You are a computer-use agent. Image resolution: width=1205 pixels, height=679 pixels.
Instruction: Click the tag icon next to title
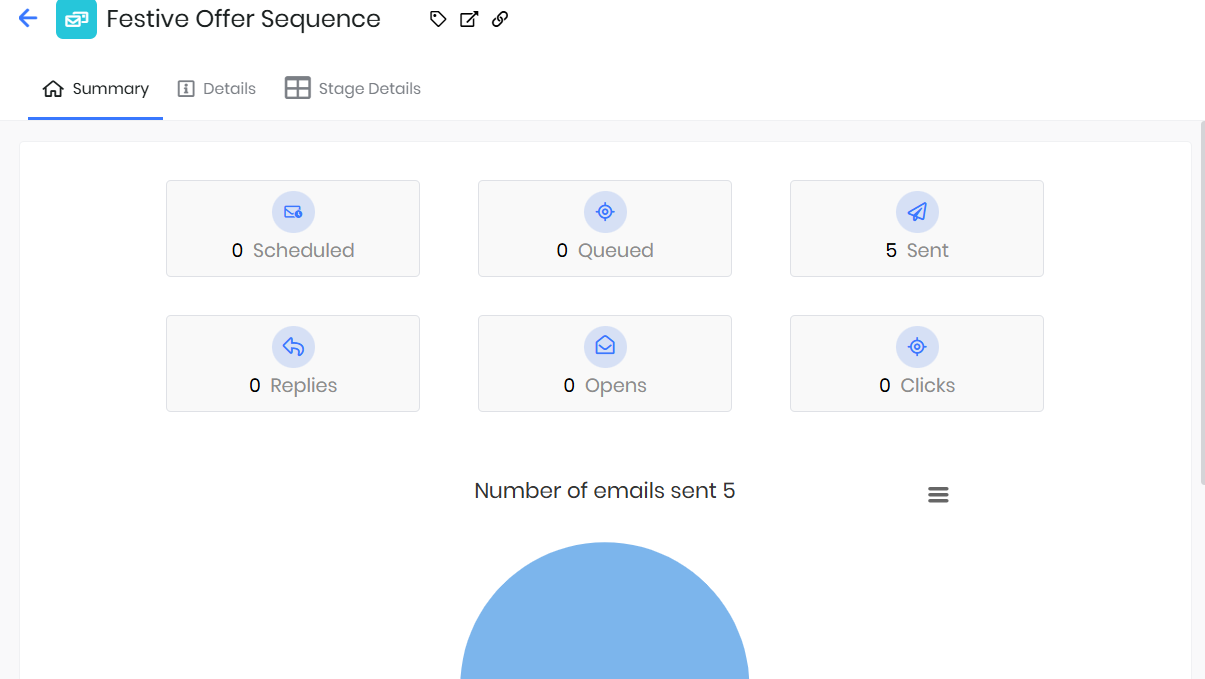pyautogui.click(x=438, y=19)
